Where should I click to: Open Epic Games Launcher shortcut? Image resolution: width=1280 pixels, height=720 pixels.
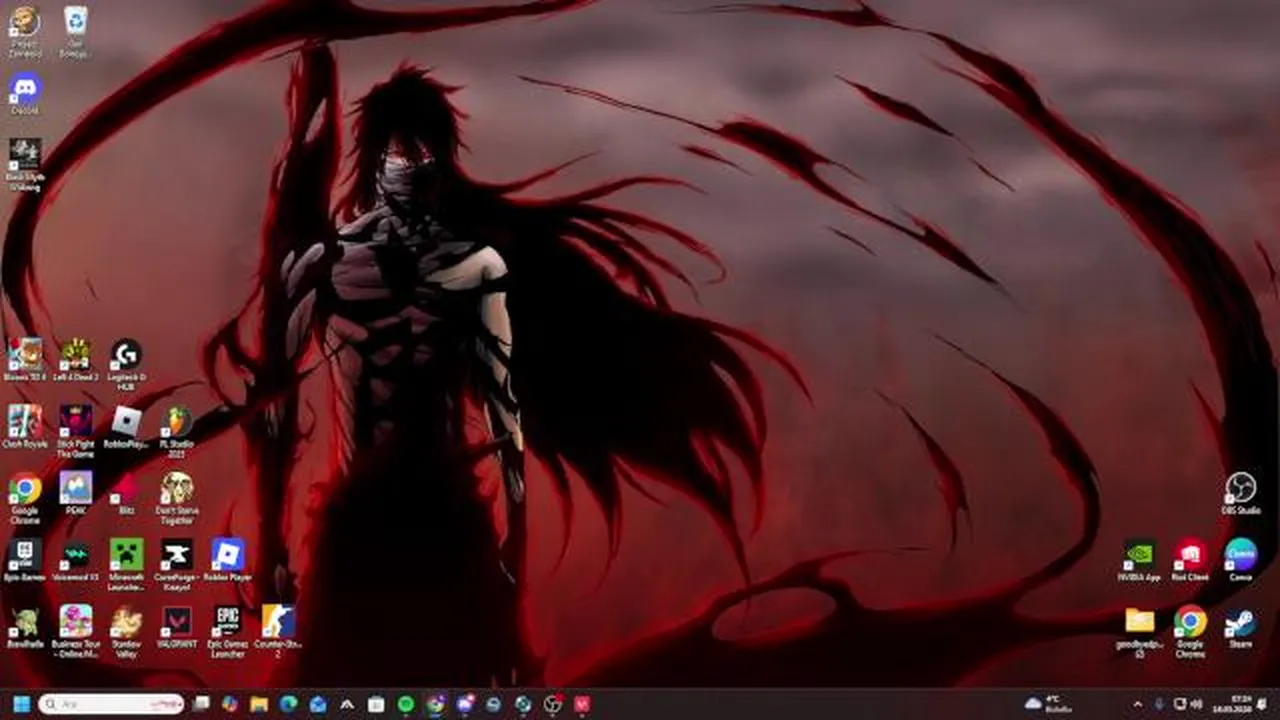(x=227, y=631)
